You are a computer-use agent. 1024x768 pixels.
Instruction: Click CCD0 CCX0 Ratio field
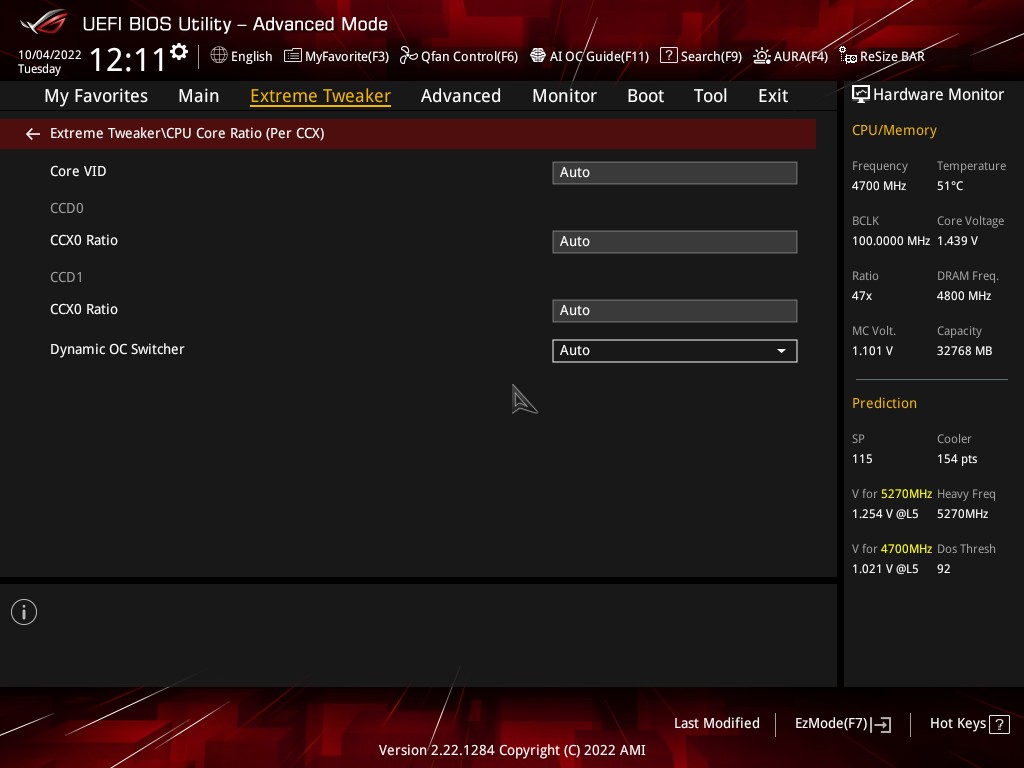(674, 242)
